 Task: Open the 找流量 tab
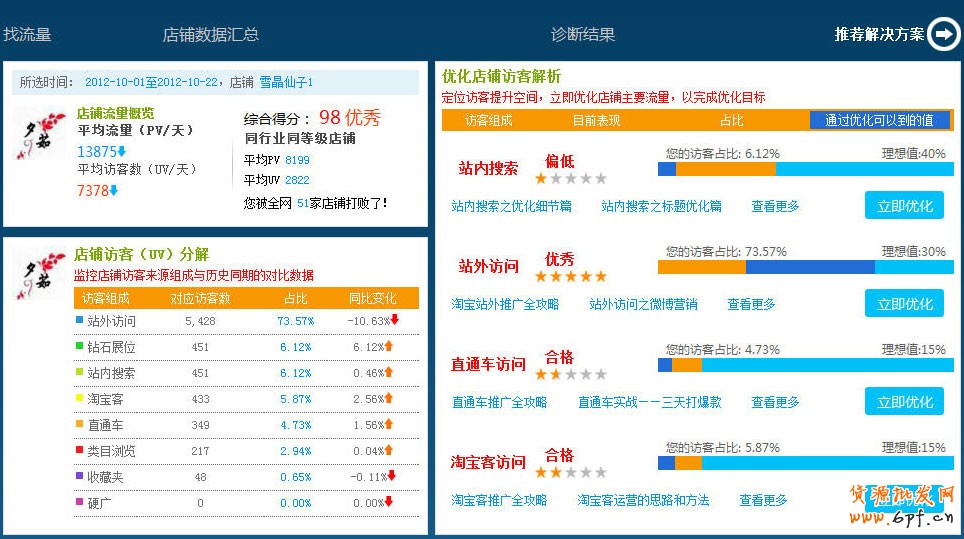[x=27, y=34]
